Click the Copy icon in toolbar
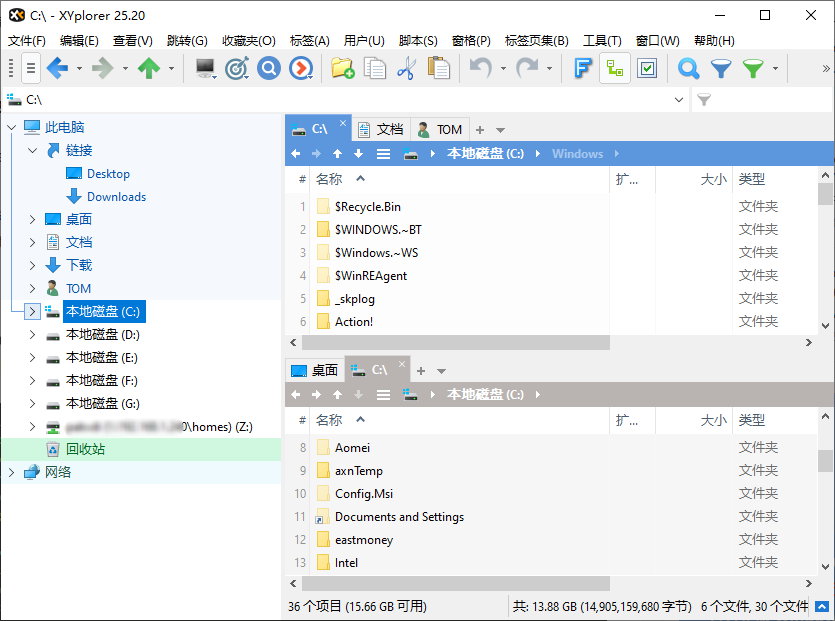 tap(375, 68)
